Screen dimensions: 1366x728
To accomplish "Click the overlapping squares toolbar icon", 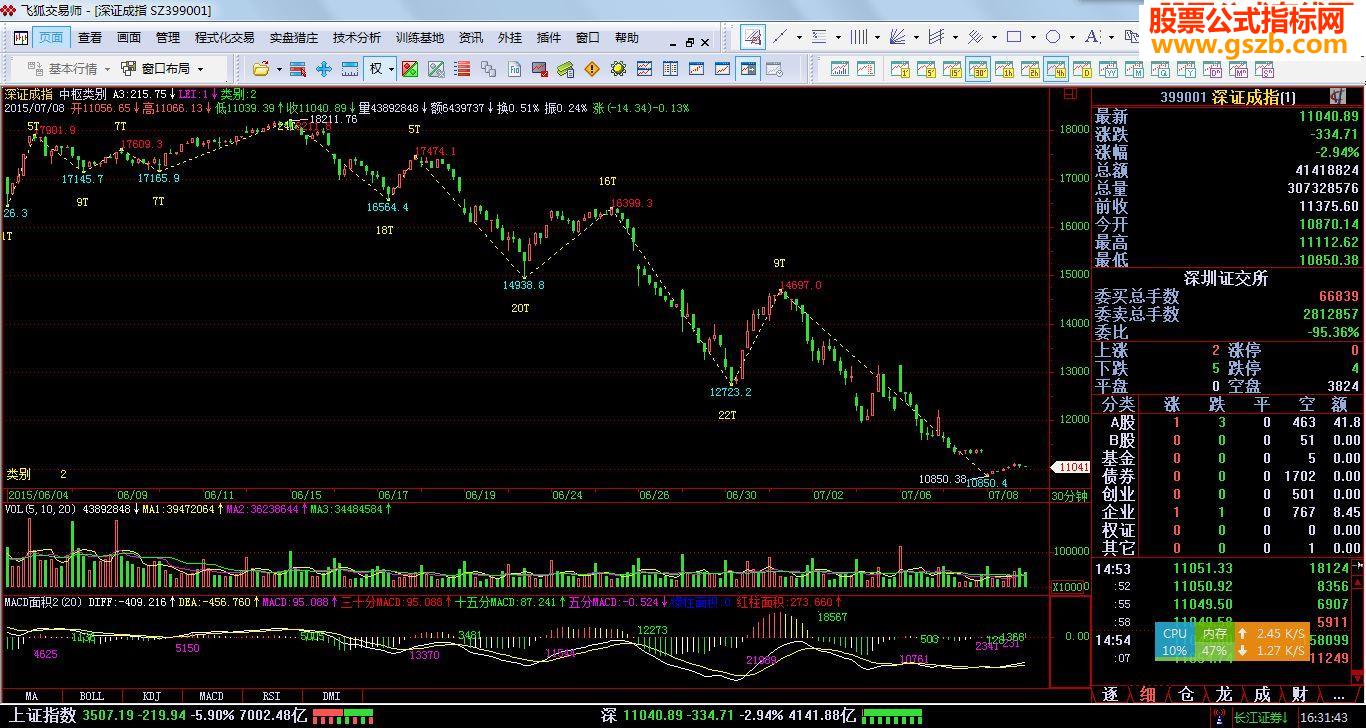I will [x=488, y=69].
